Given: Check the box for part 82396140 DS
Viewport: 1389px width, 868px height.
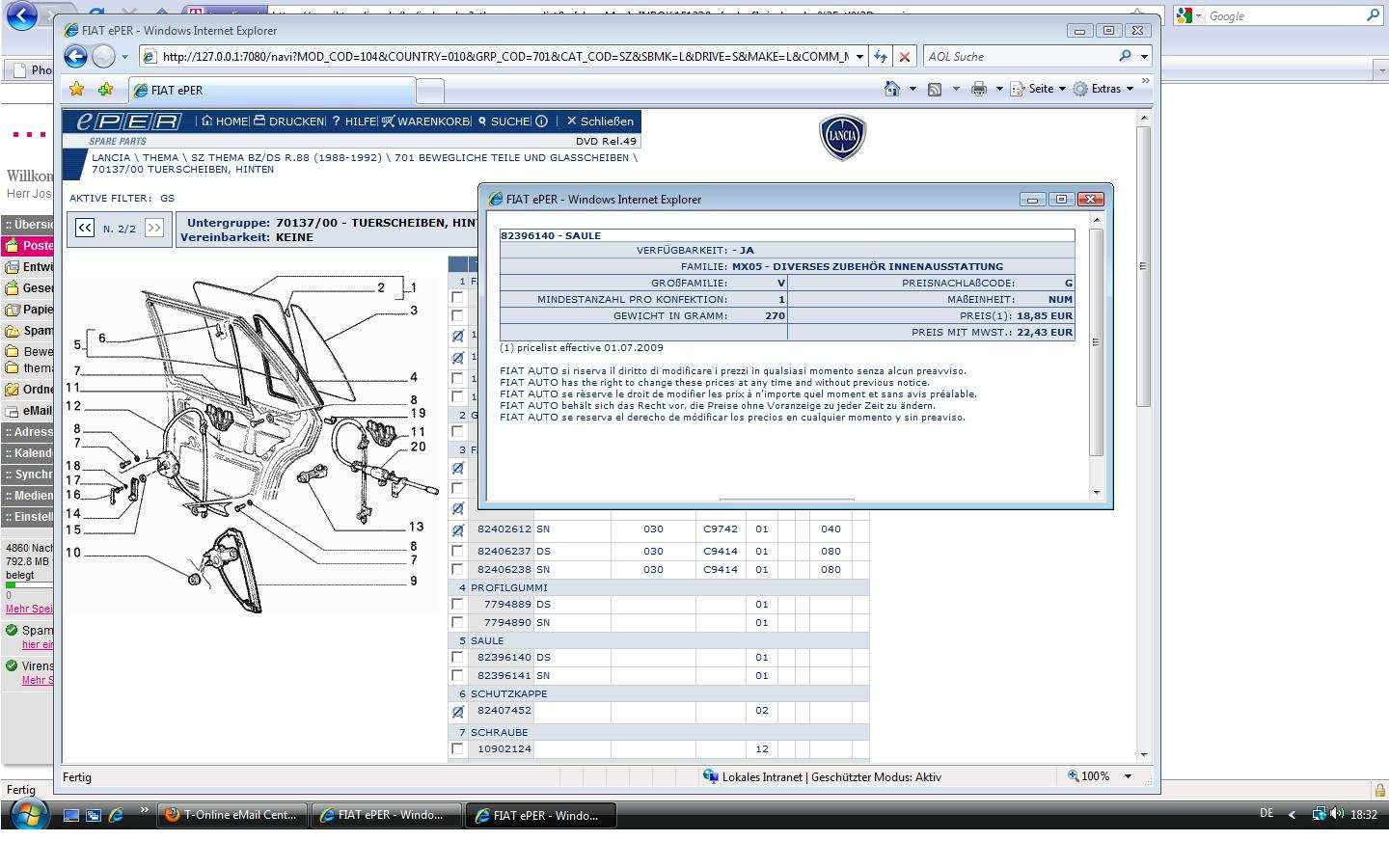Looking at the screenshot, I should (457, 657).
